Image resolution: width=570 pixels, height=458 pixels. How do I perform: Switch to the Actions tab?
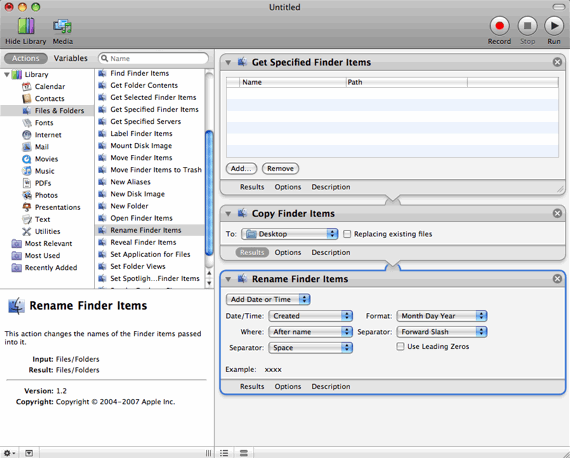coord(25,58)
